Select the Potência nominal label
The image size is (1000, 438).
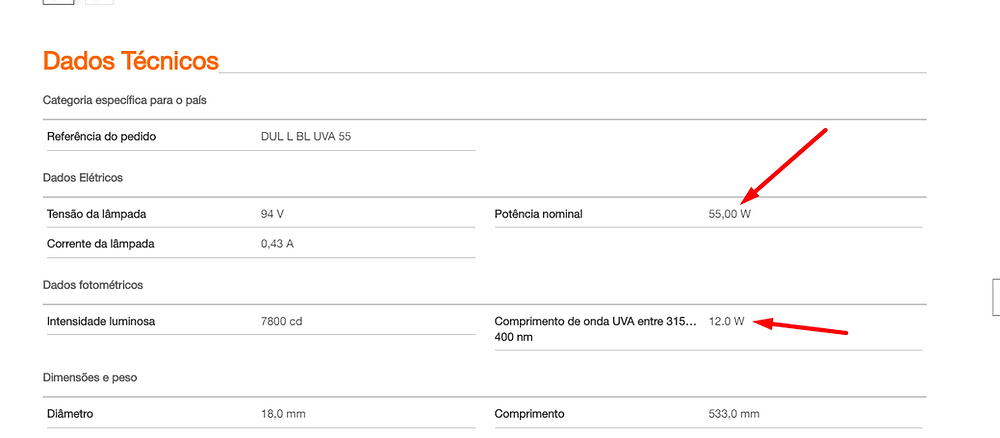click(538, 214)
